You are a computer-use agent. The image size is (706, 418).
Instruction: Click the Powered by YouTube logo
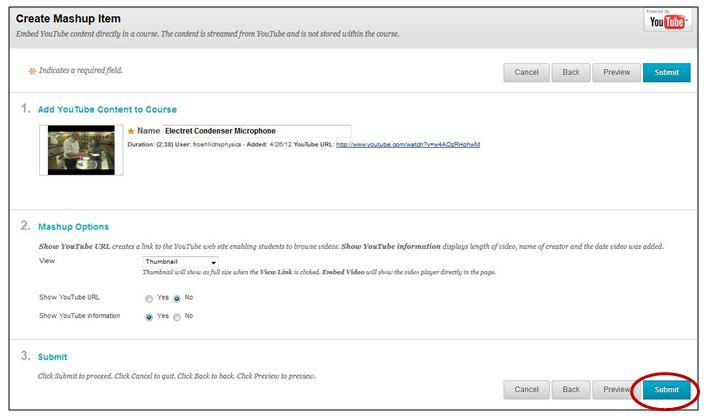pos(667,20)
